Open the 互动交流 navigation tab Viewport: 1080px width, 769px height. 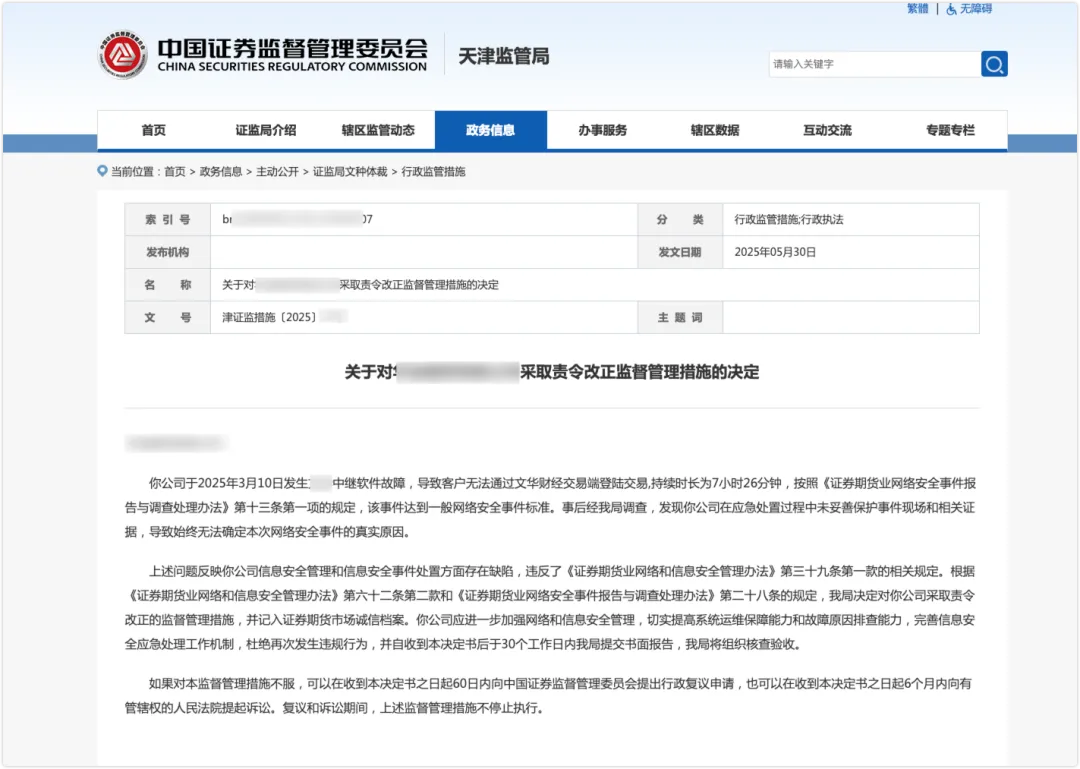click(x=827, y=130)
